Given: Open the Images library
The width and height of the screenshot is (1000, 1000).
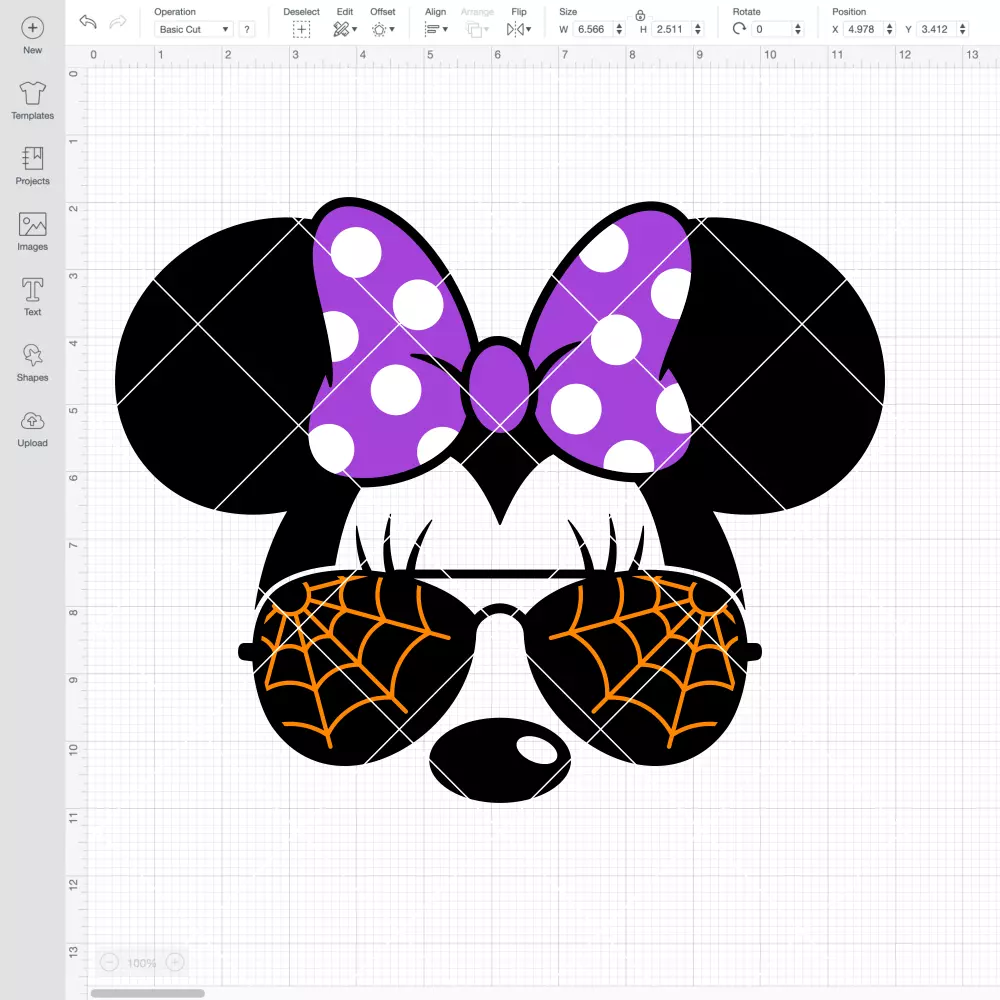Looking at the screenshot, I should coord(33,232).
